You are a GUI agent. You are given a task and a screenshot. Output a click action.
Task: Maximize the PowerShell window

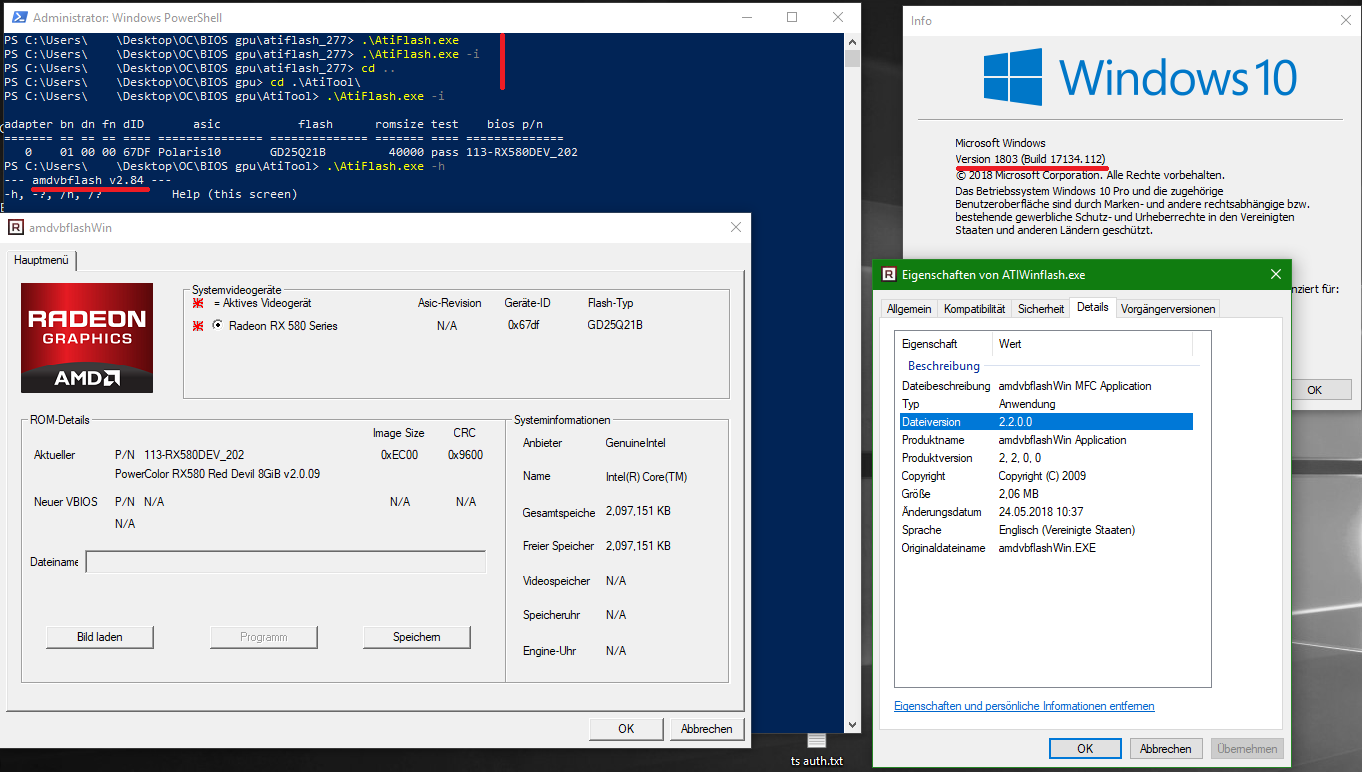pyautogui.click(x=792, y=17)
